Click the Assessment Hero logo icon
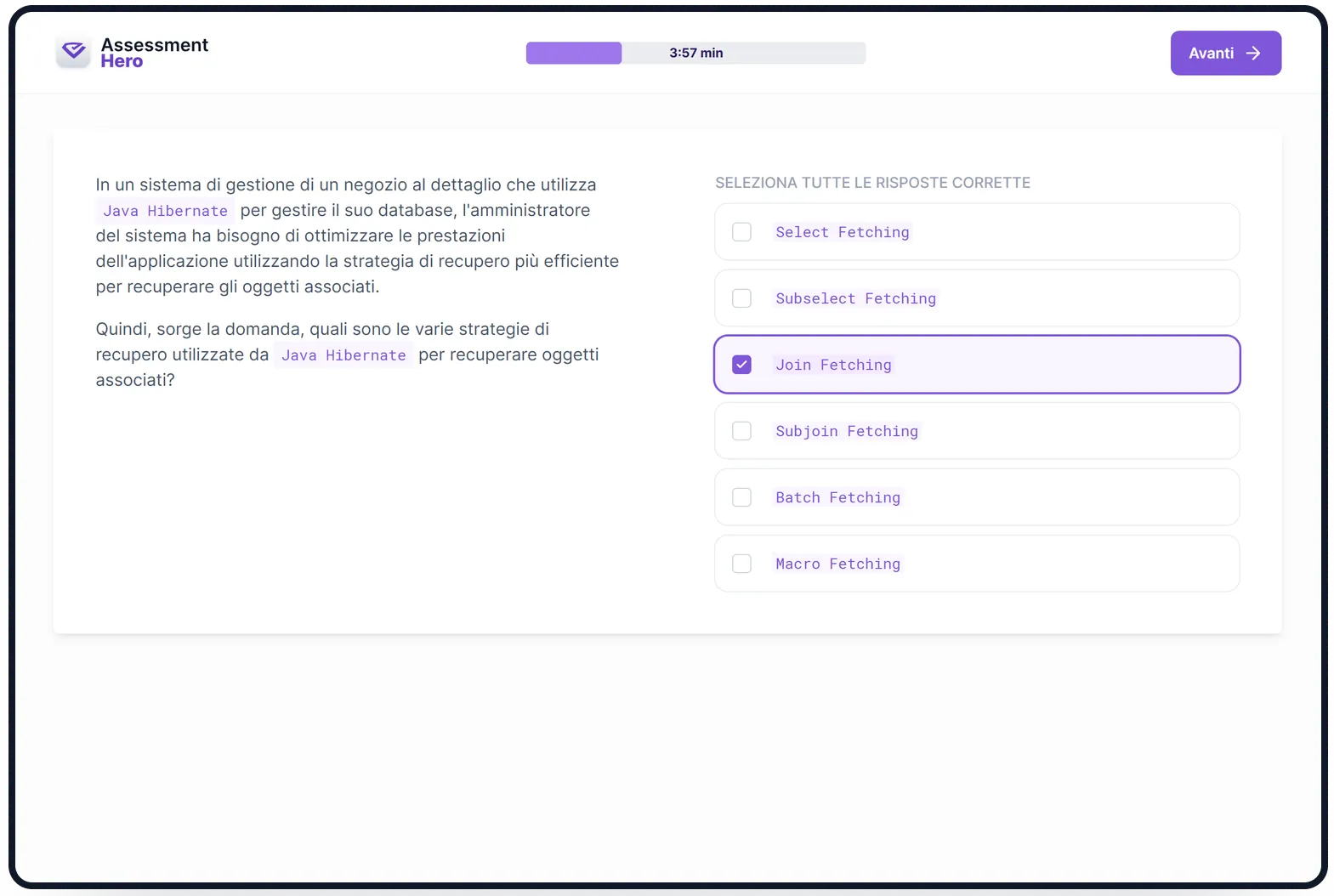The height and width of the screenshot is (896, 1334). pyautogui.click(x=74, y=53)
